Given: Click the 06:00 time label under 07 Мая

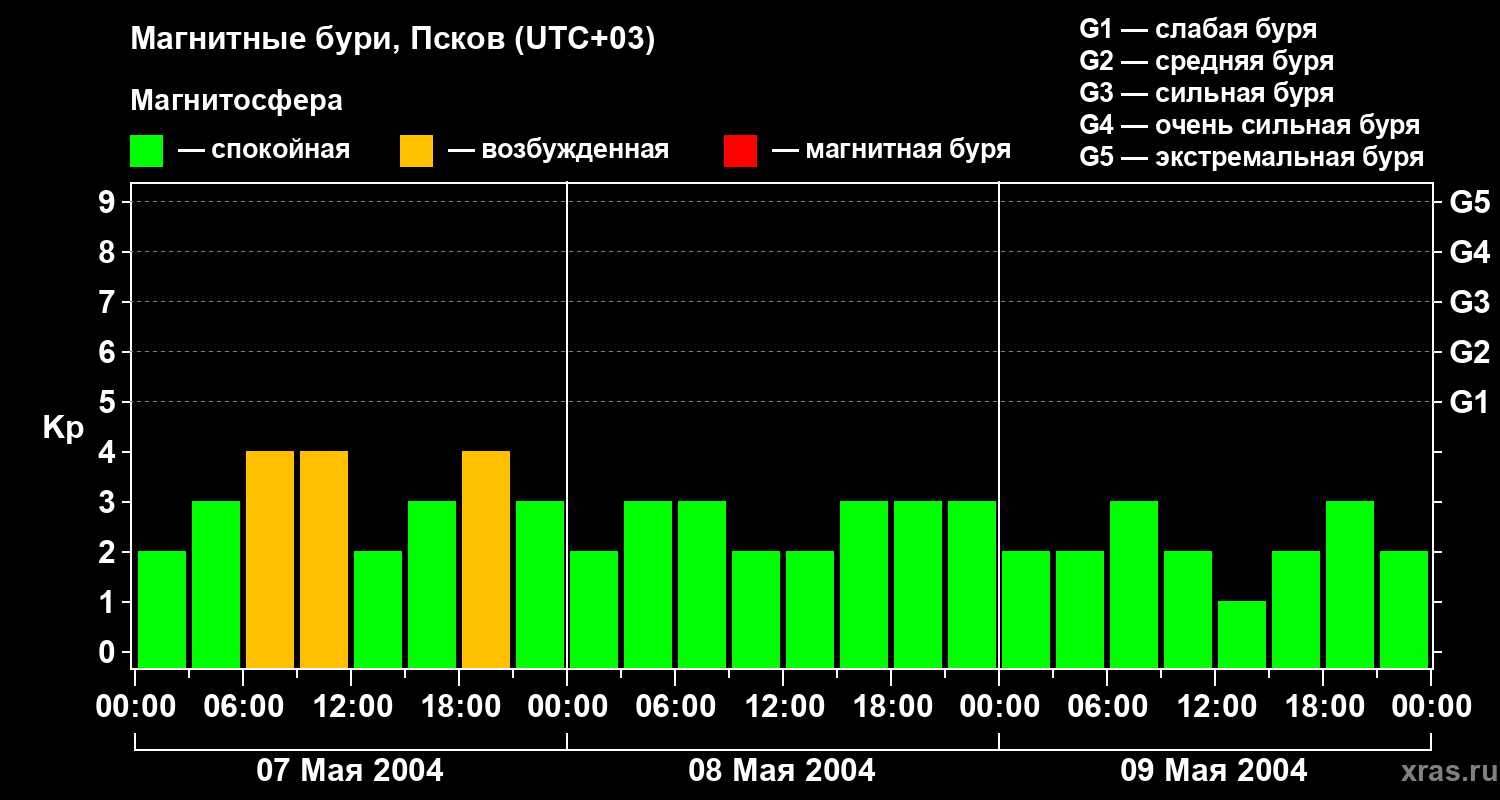Looking at the screenshot, I should point(243,707).
